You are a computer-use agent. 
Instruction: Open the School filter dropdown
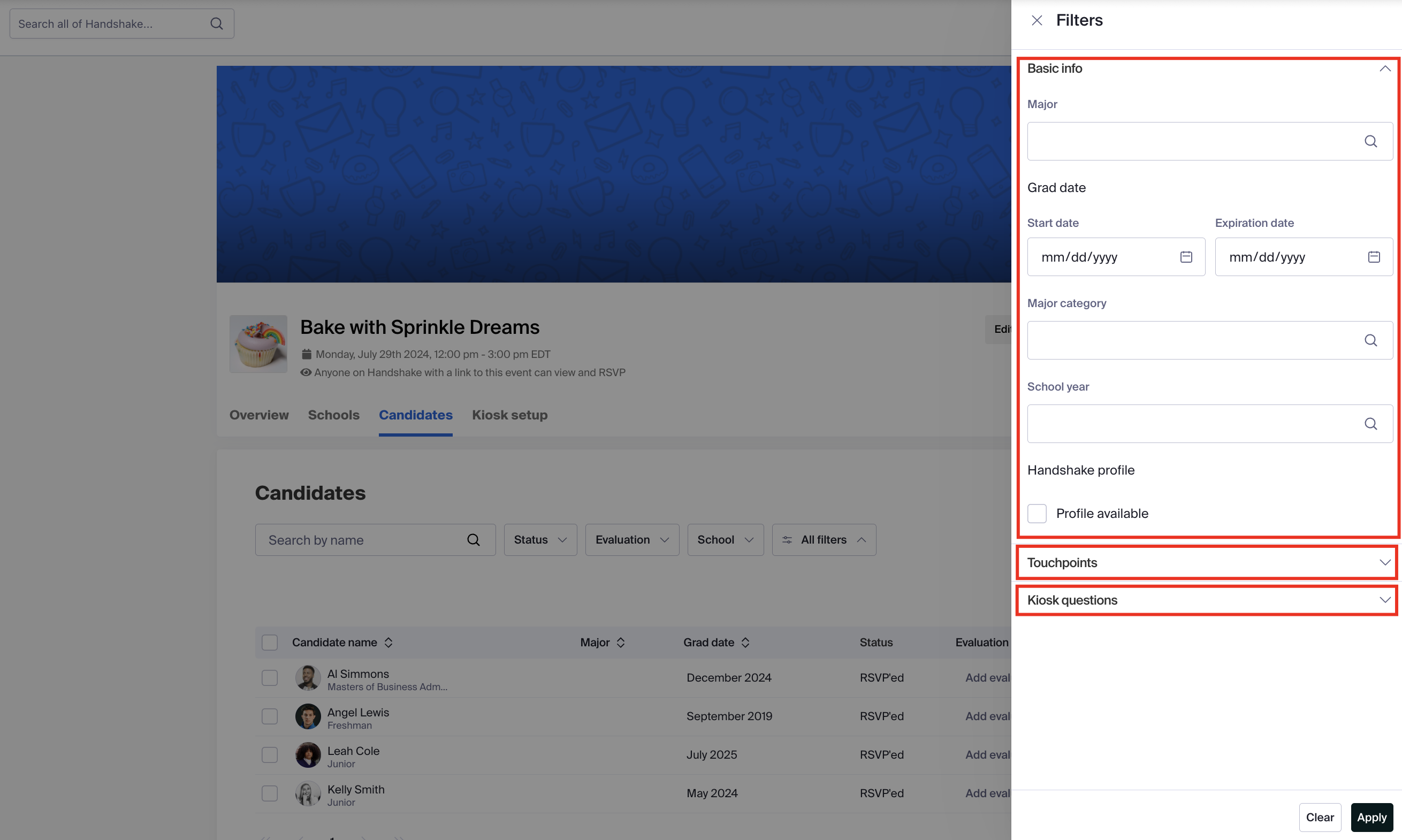tap(726, 540)
